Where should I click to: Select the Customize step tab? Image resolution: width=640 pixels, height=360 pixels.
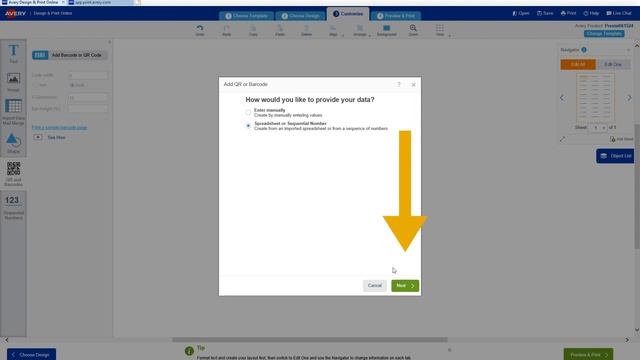(x=348, y=14)
